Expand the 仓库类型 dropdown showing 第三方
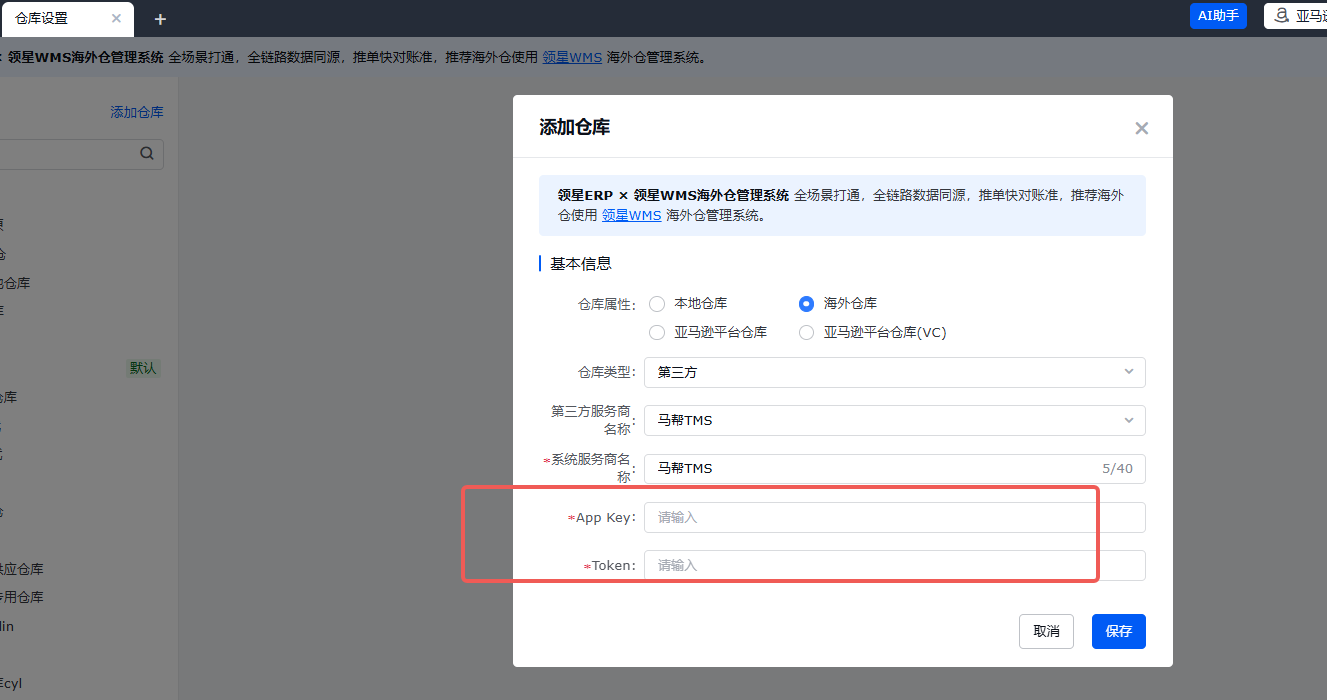This screenshot has height=700, width=1327. pos(894,372)
